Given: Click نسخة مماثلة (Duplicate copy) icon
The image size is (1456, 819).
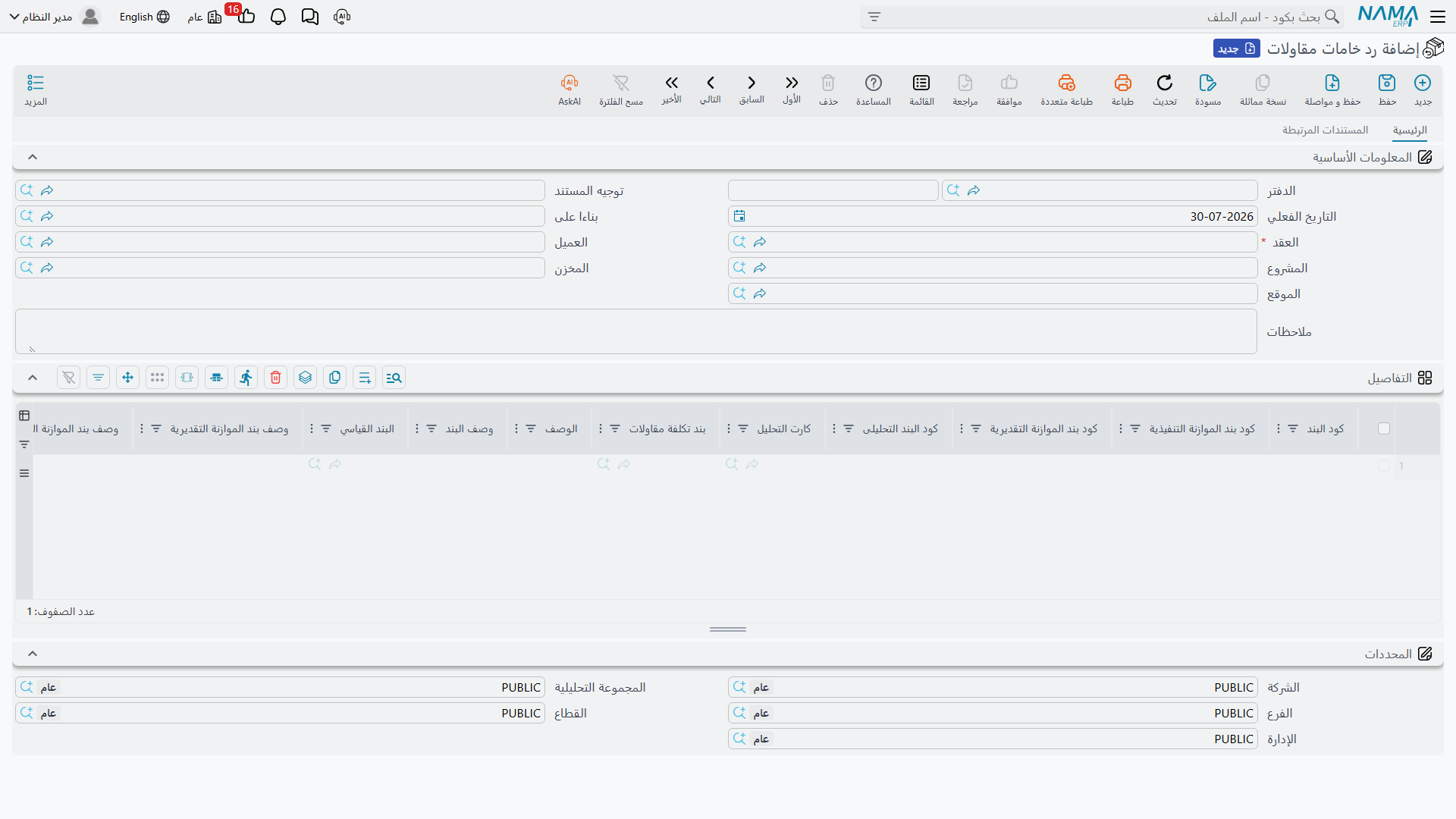Looking at the screenshot, I should point(1263,83).
